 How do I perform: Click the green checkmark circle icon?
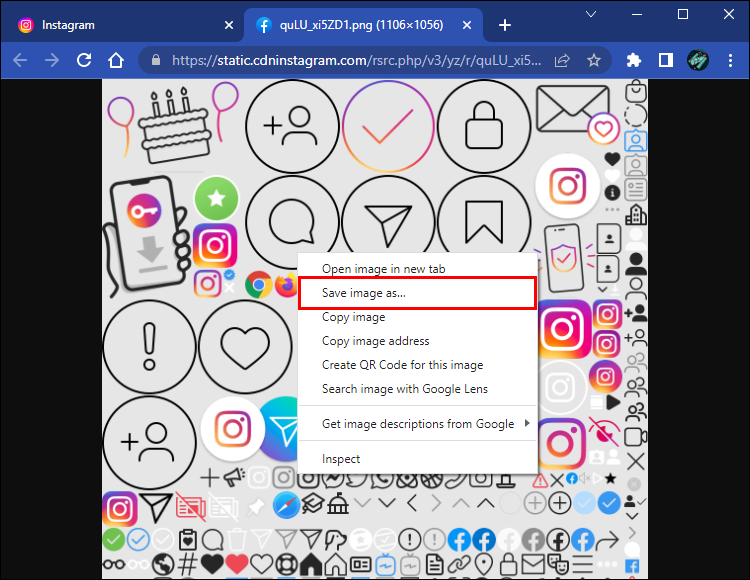coord(114,540)
